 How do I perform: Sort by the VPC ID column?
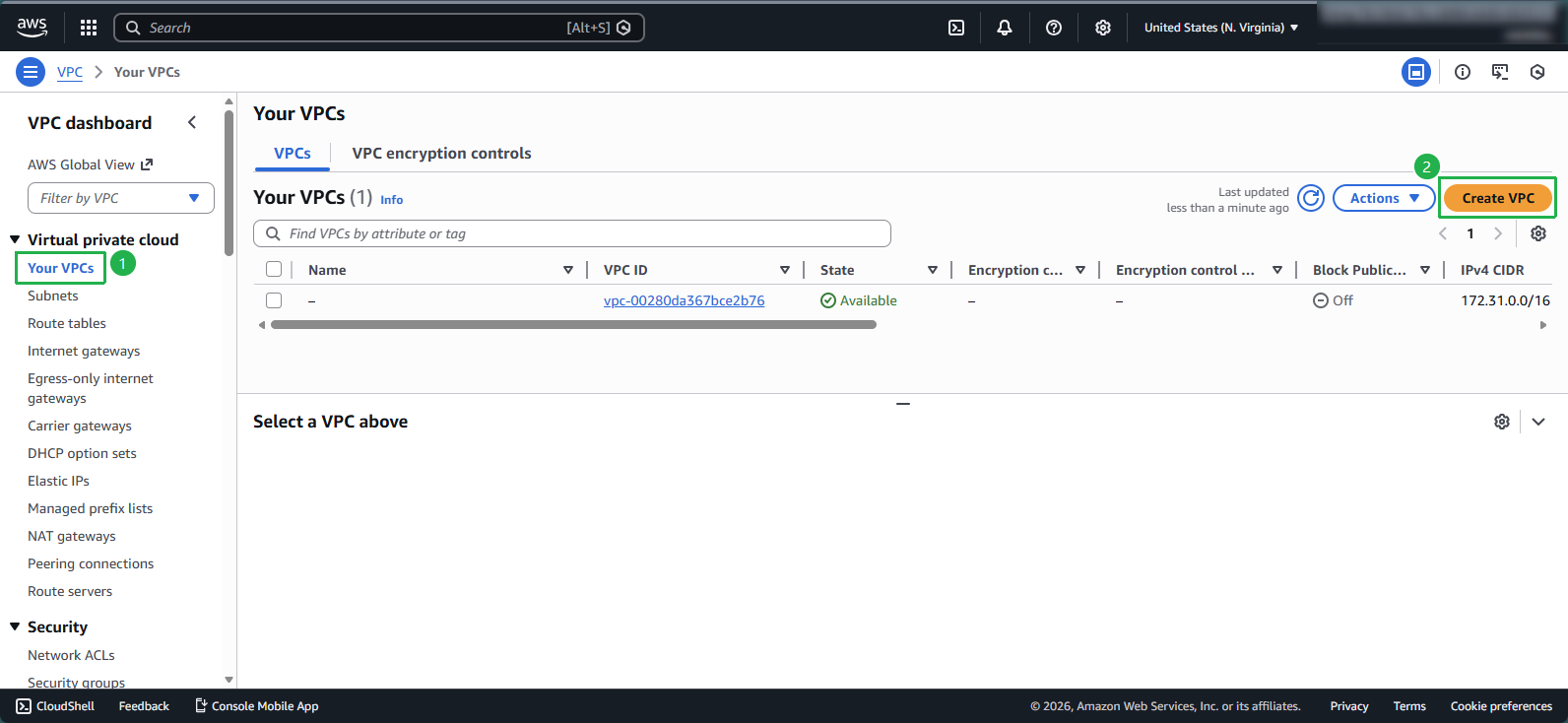(x=785, y=270)
